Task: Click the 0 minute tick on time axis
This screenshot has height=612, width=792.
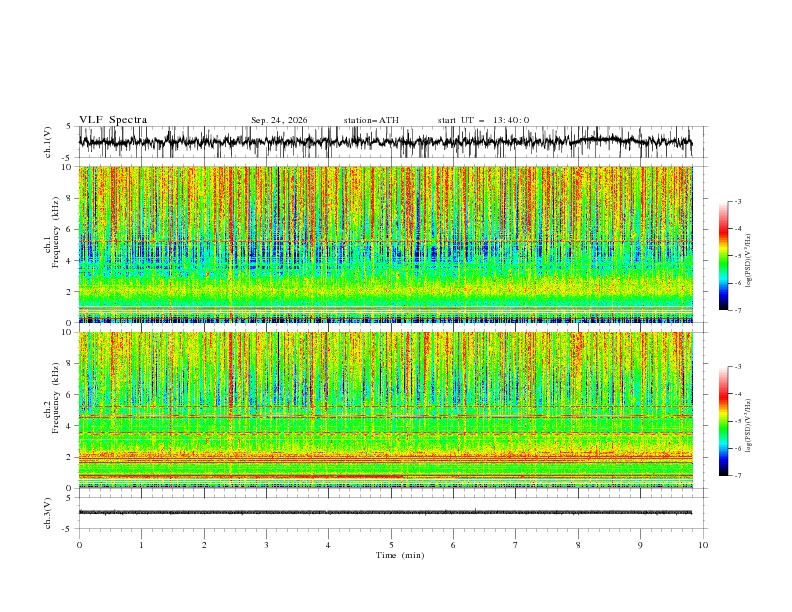Action: pyautogui.click(x=79, y=545)
